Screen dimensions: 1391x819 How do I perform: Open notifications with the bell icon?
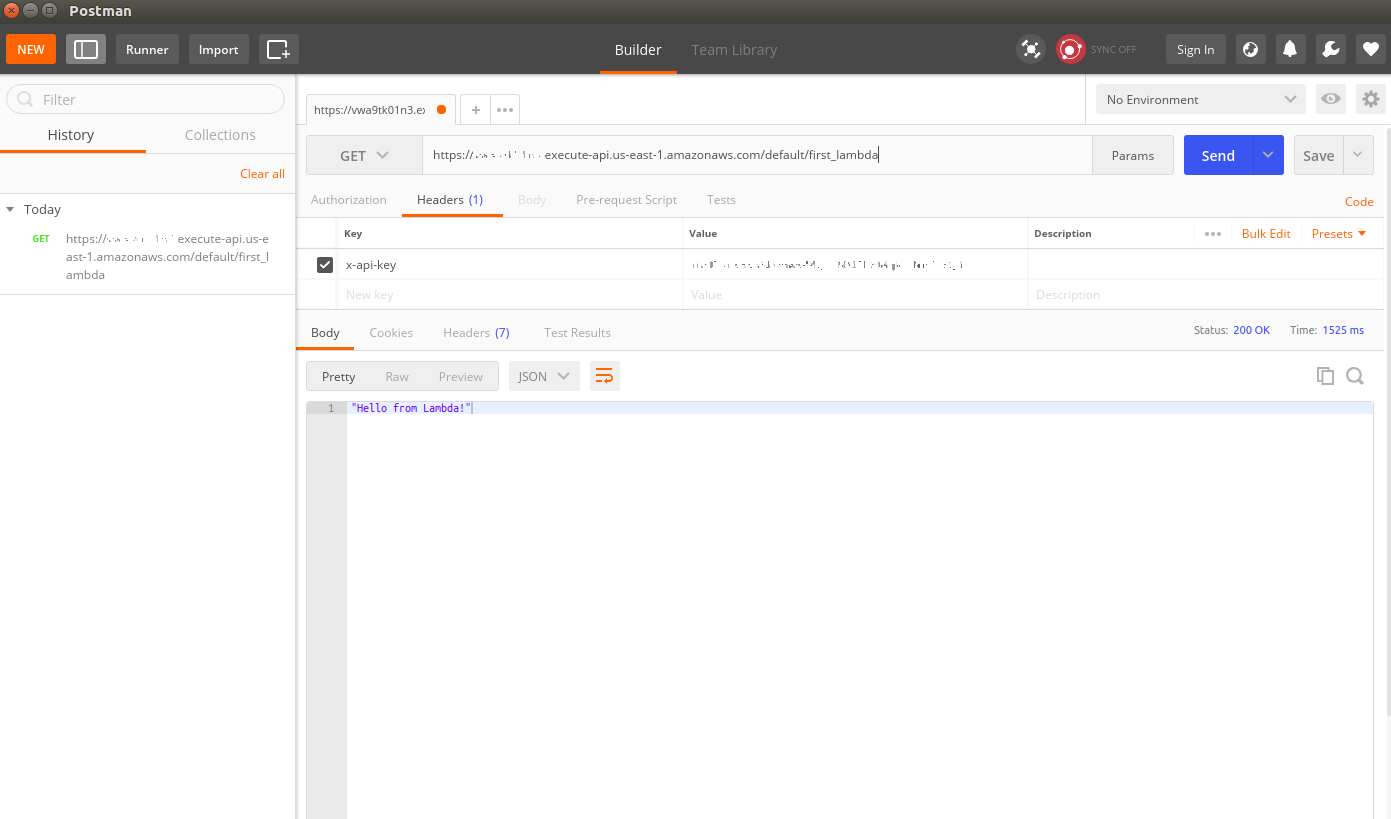[x=1290, y=48]
